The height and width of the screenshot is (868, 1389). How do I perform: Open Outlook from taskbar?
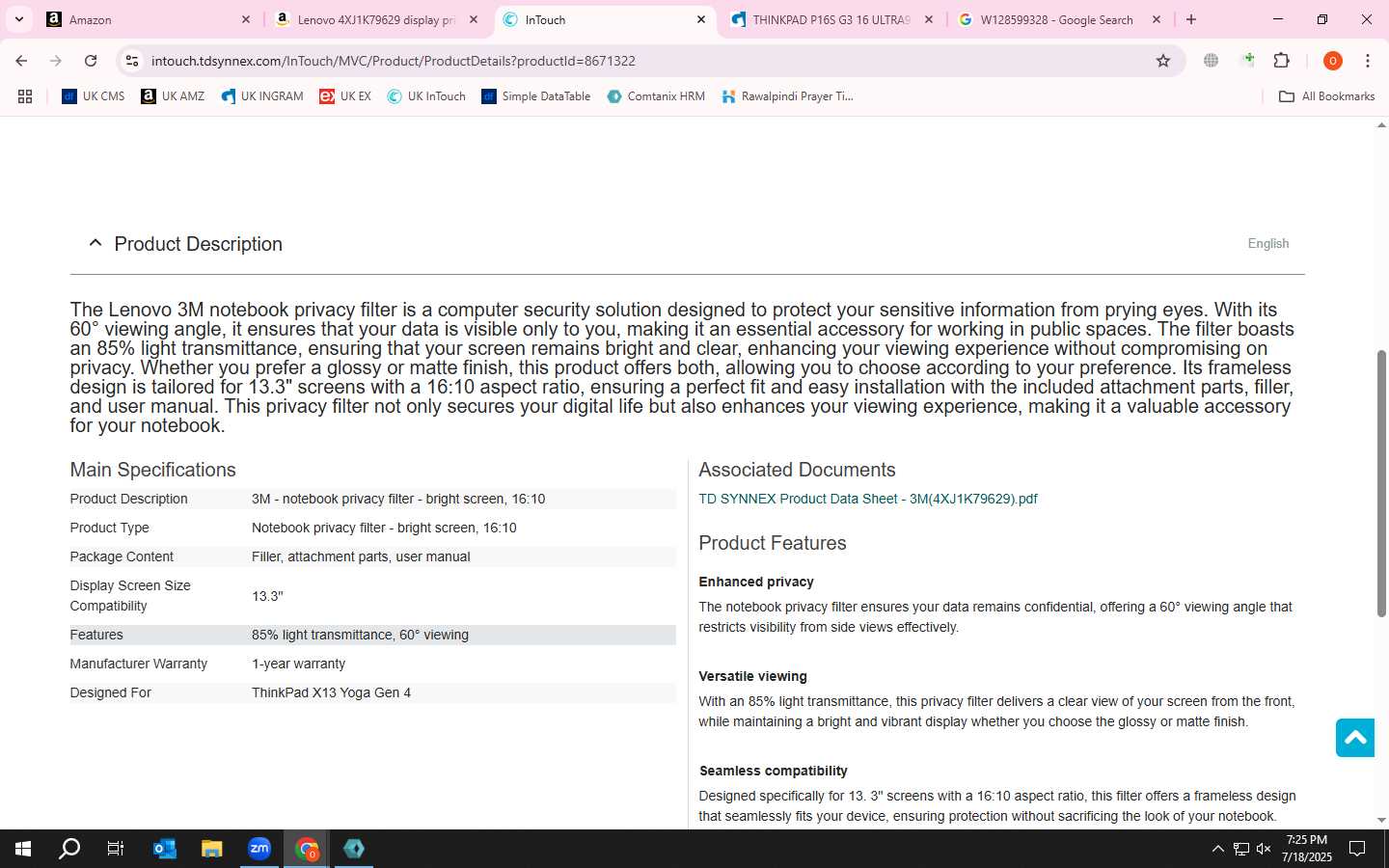[164, 849]
